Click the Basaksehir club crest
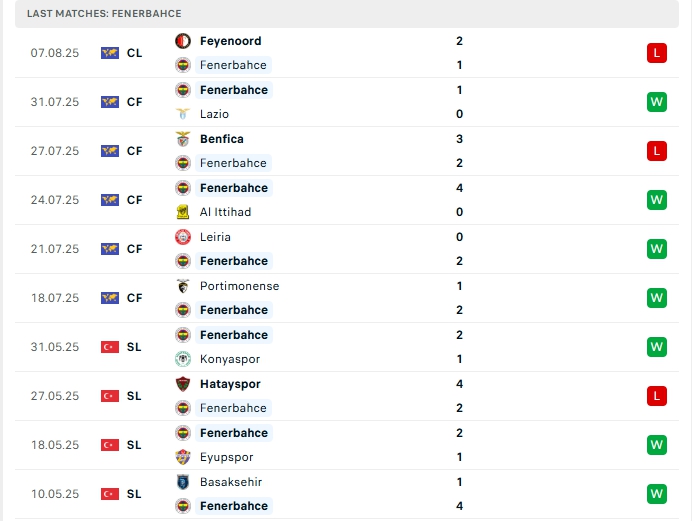The height and width of the screenshot is (521, 692). pyautogui.click(x=183, y=482)
